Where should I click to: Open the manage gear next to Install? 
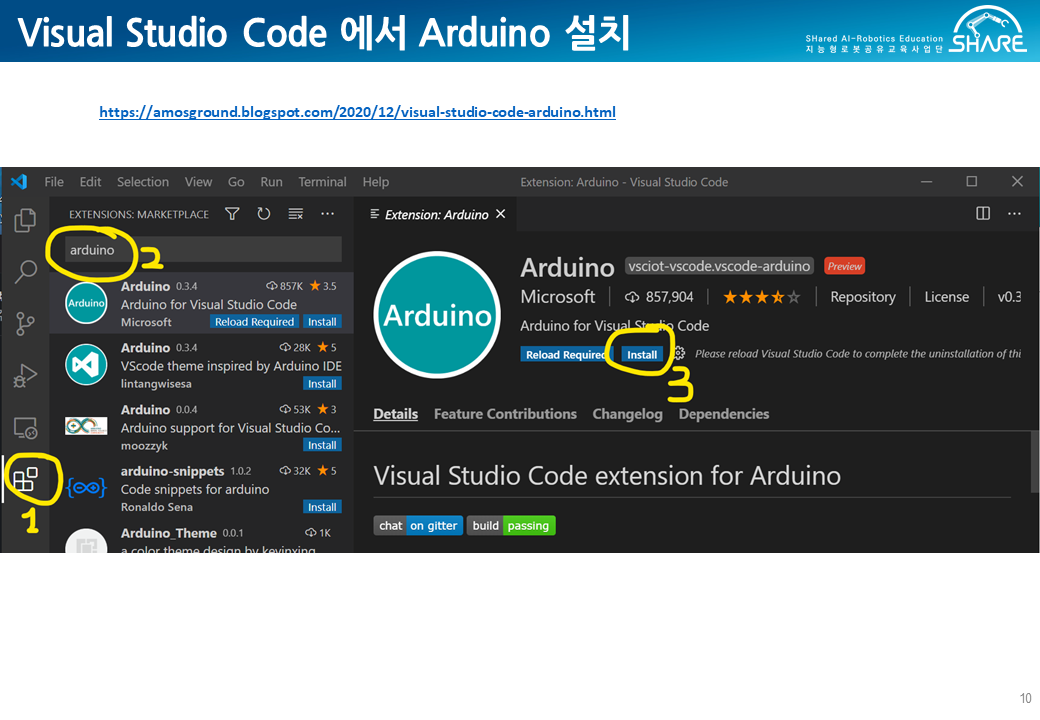coord(679,354)
